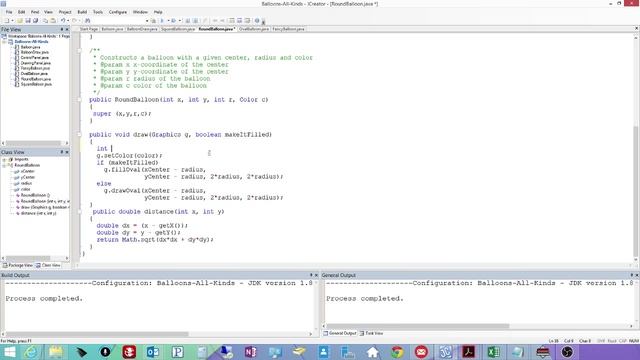The height and width of the screenshot is (360, 640).
Task: Open Google Chrome from the taskbar
Action: (x=397, y=352)
